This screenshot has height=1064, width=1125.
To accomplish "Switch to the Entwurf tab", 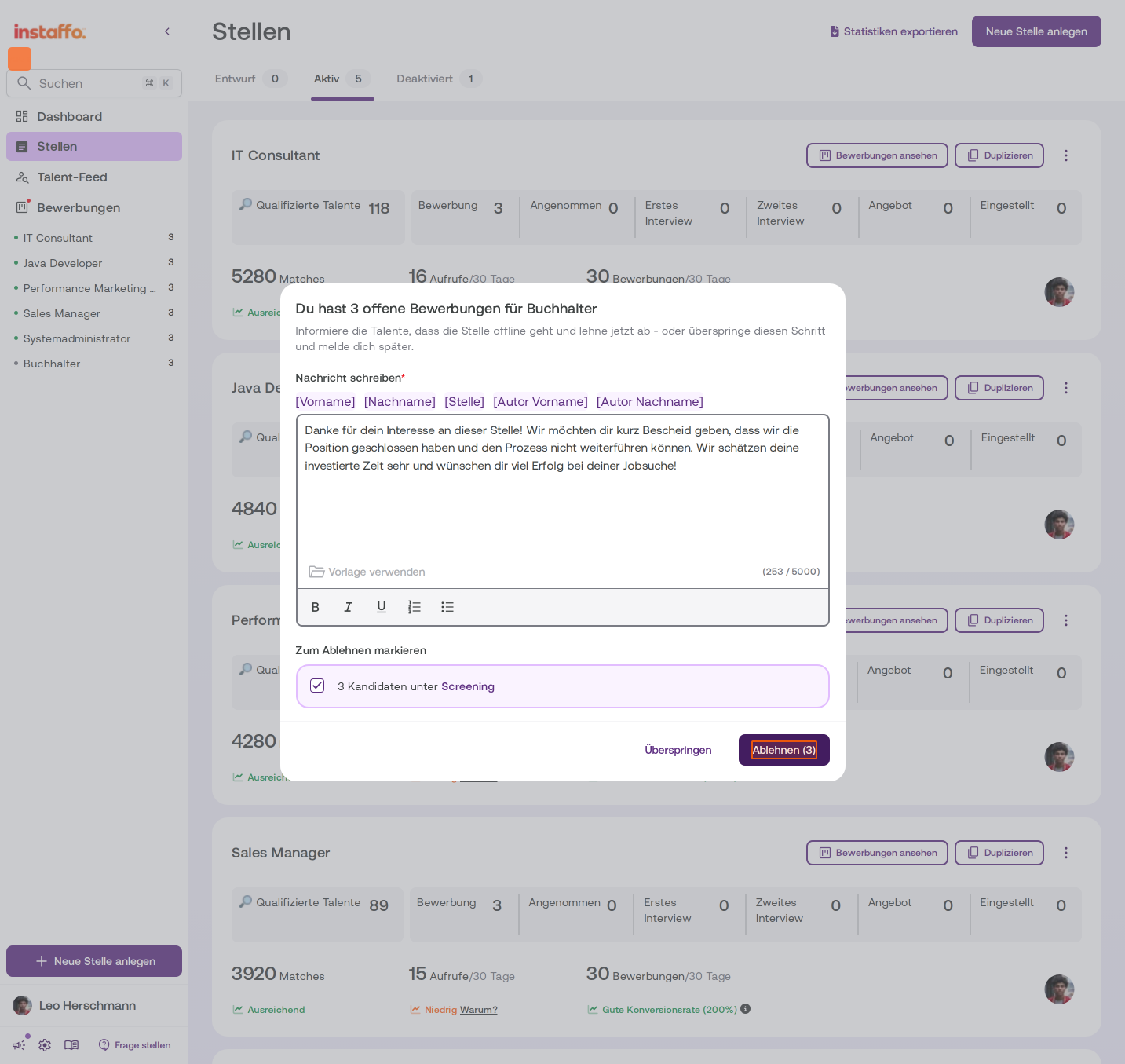I will [250, 79].
